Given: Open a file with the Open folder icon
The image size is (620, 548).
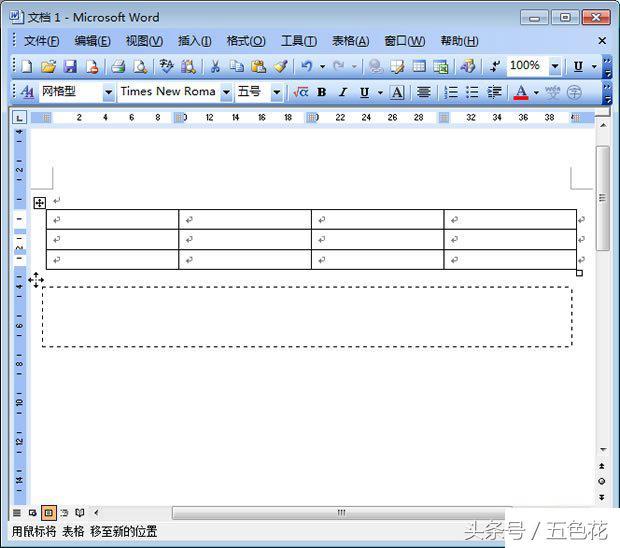Looking at the screenshot, I should pyautogui.click(x=48, y=66).
